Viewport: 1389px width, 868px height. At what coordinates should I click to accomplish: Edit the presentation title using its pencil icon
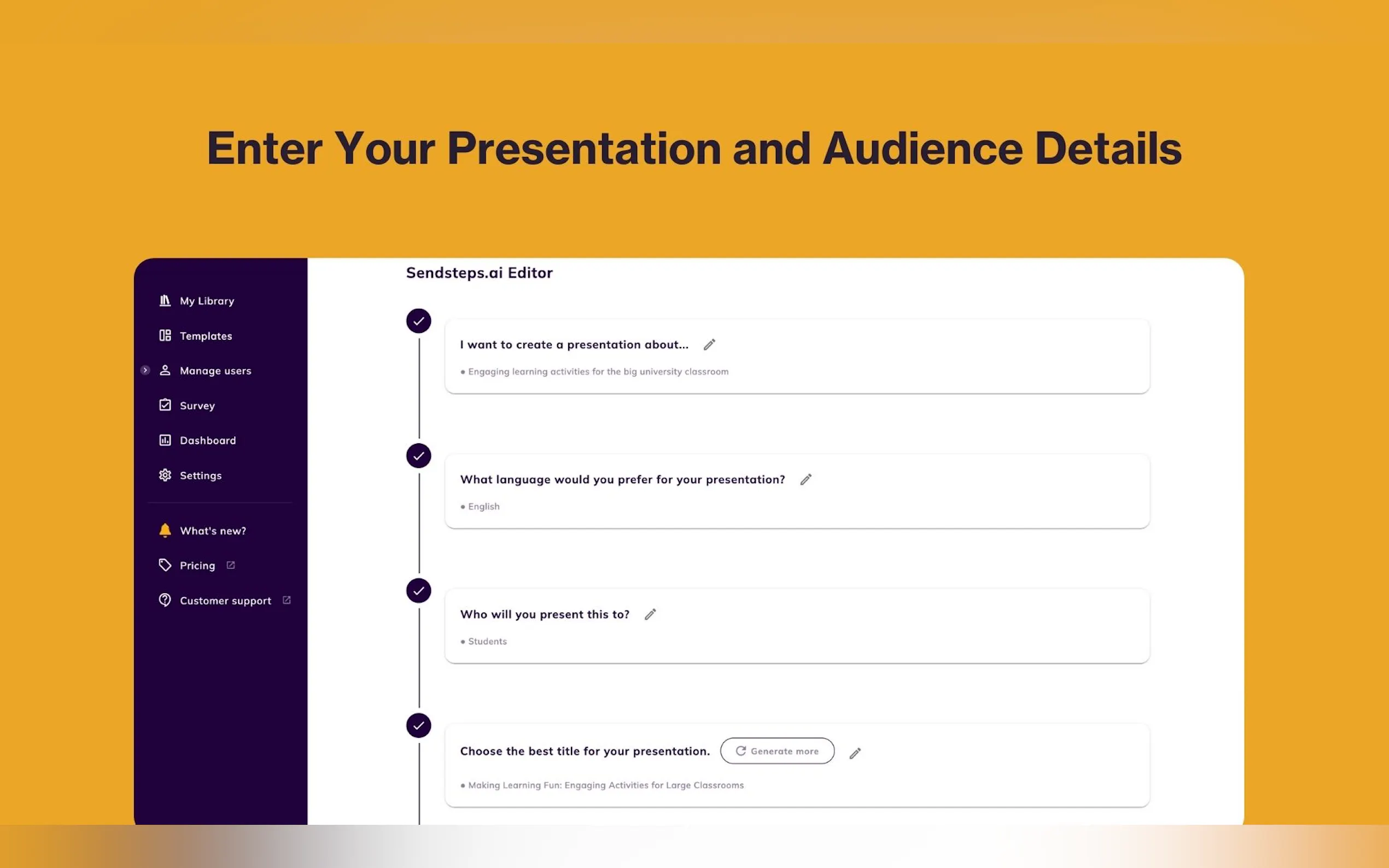tap(855, 753)
